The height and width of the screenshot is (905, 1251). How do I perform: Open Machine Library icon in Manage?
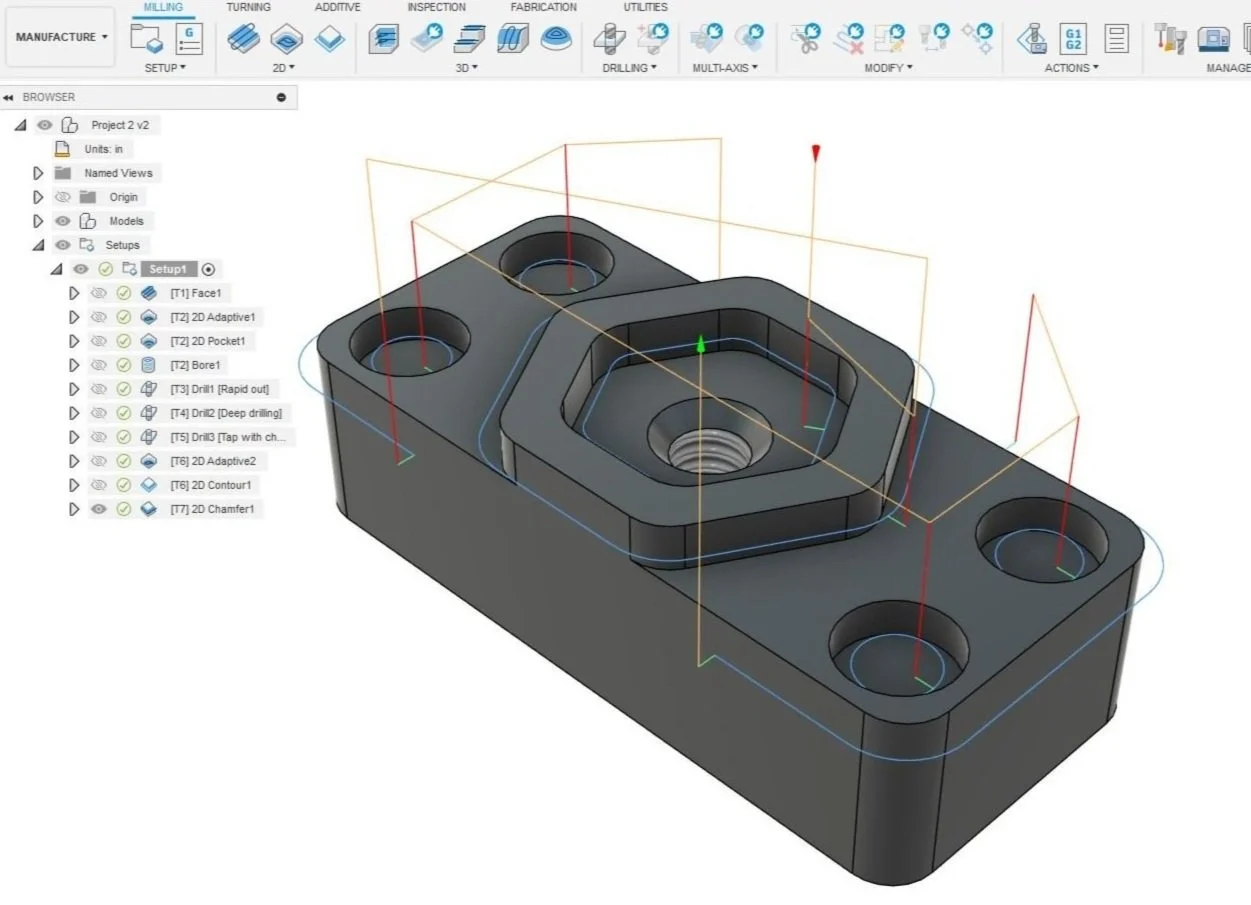(x=1214, y=39)
